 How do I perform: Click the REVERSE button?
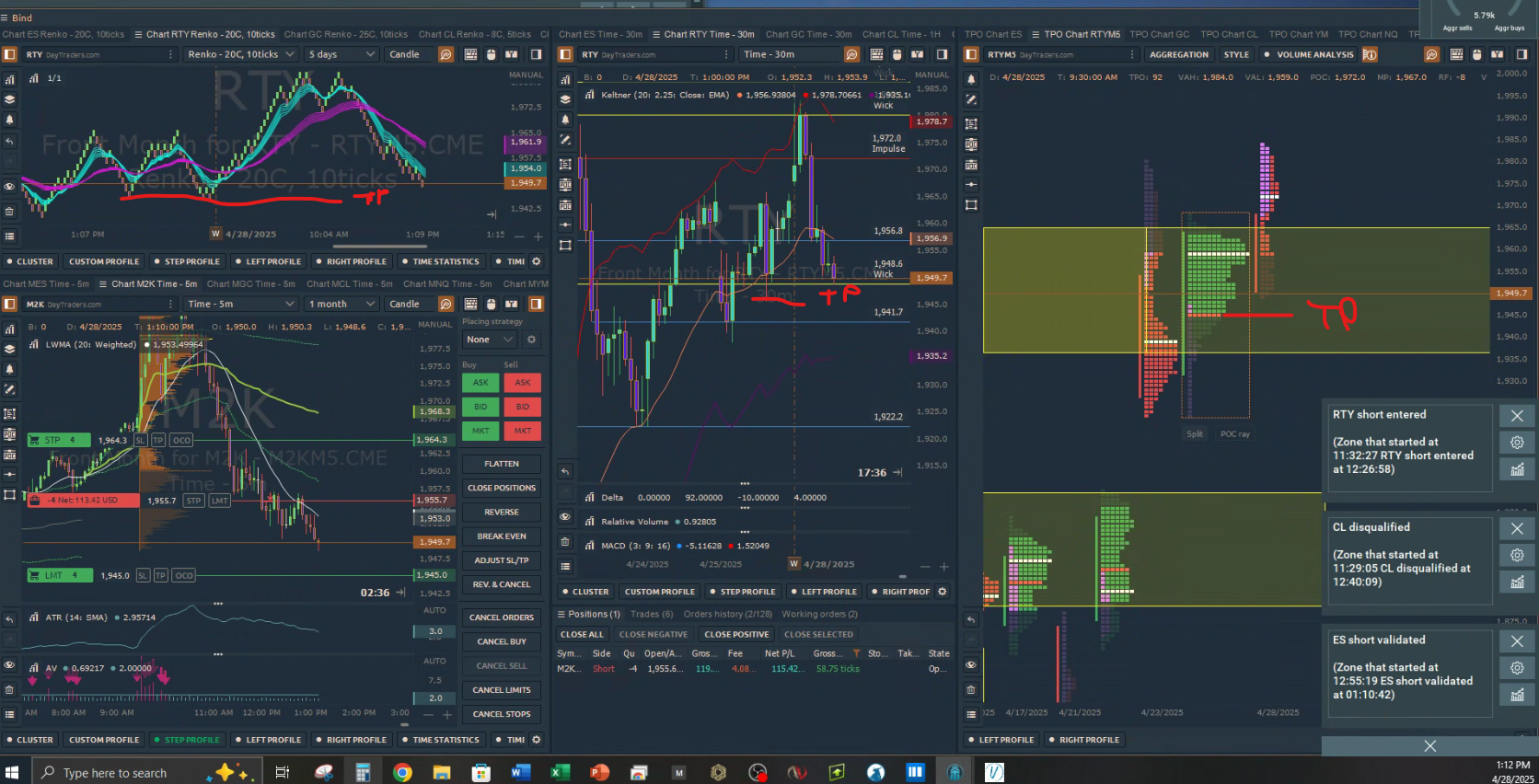[x=502, y=513]
